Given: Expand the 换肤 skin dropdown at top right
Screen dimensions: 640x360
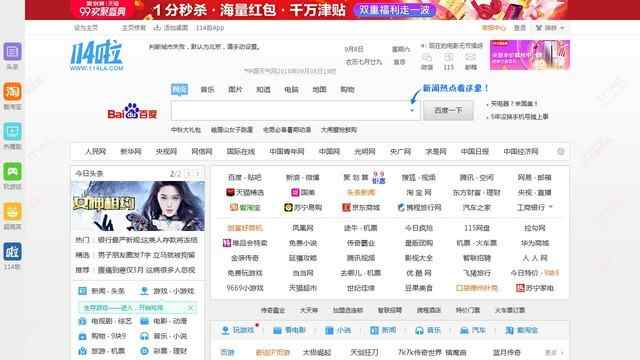Looking at the screenshot, I should click(550, 28).
